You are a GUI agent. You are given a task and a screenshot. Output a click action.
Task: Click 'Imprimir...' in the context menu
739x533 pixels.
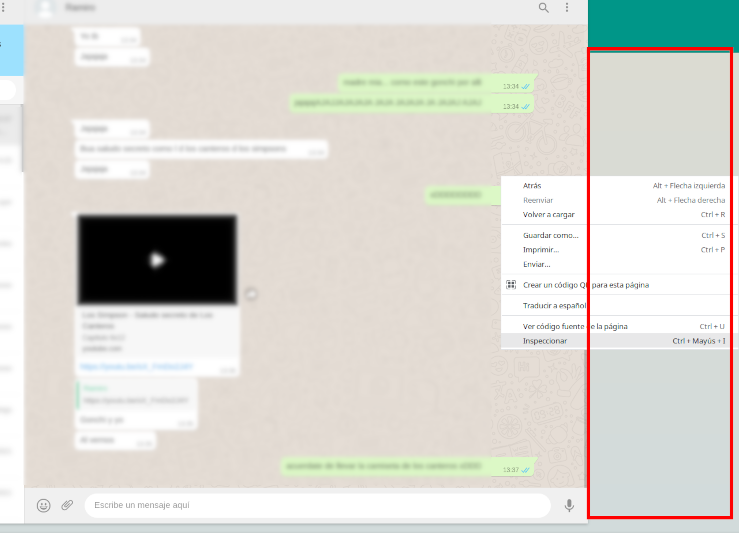(x=541, y=250)
